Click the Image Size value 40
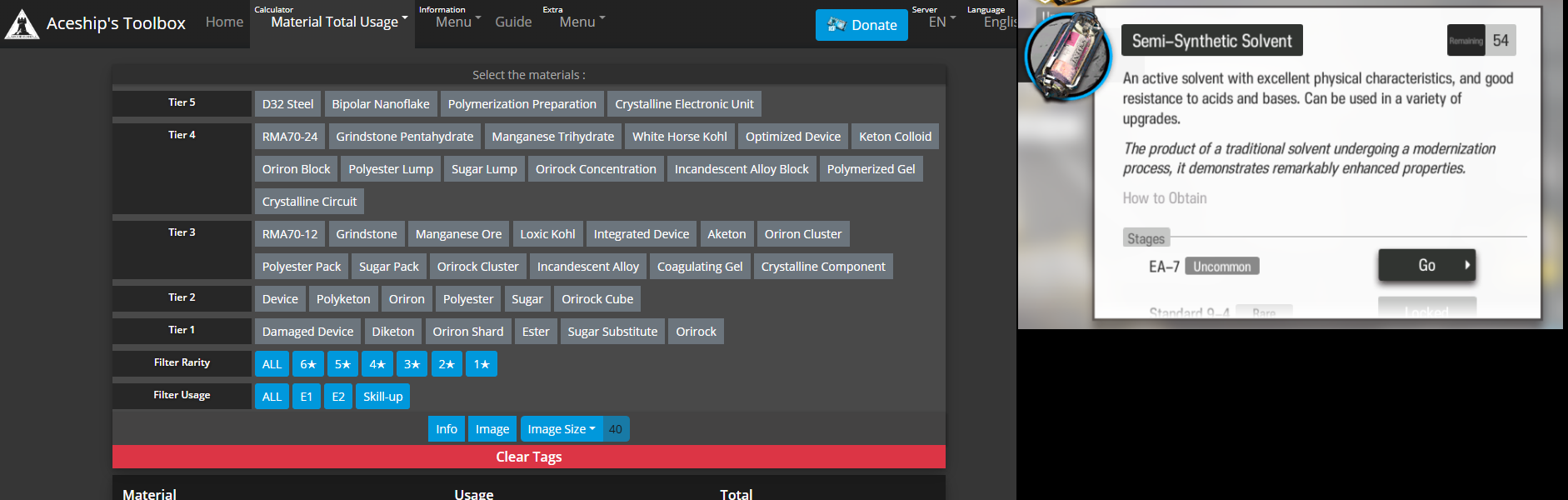This screenshot has height=500, width=1568. [616, 429]
